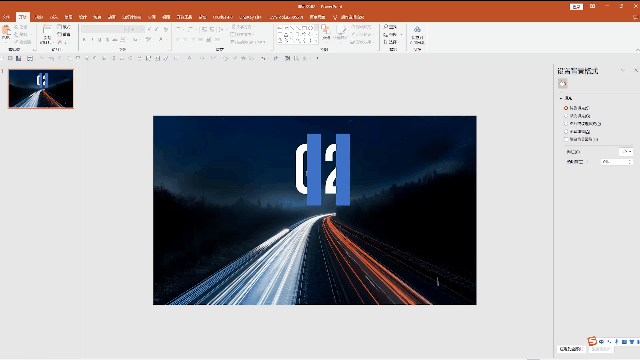This screenshot has width=640, height=360.
Task: Center text in paragraph group
Action: click(186, 40)
